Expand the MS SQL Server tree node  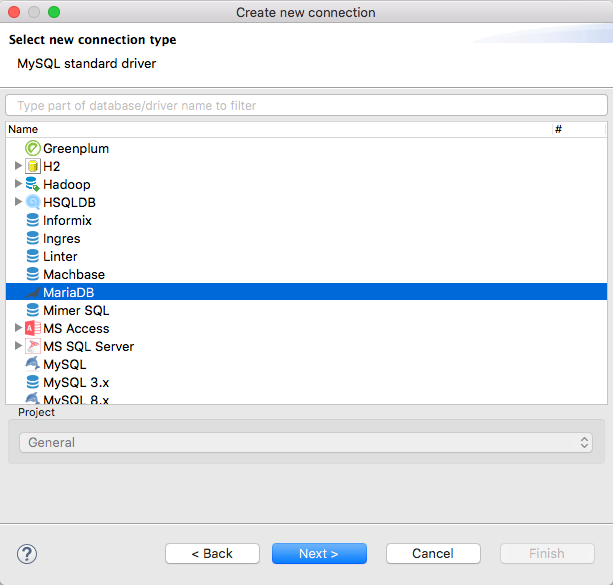tap(18, 346)
